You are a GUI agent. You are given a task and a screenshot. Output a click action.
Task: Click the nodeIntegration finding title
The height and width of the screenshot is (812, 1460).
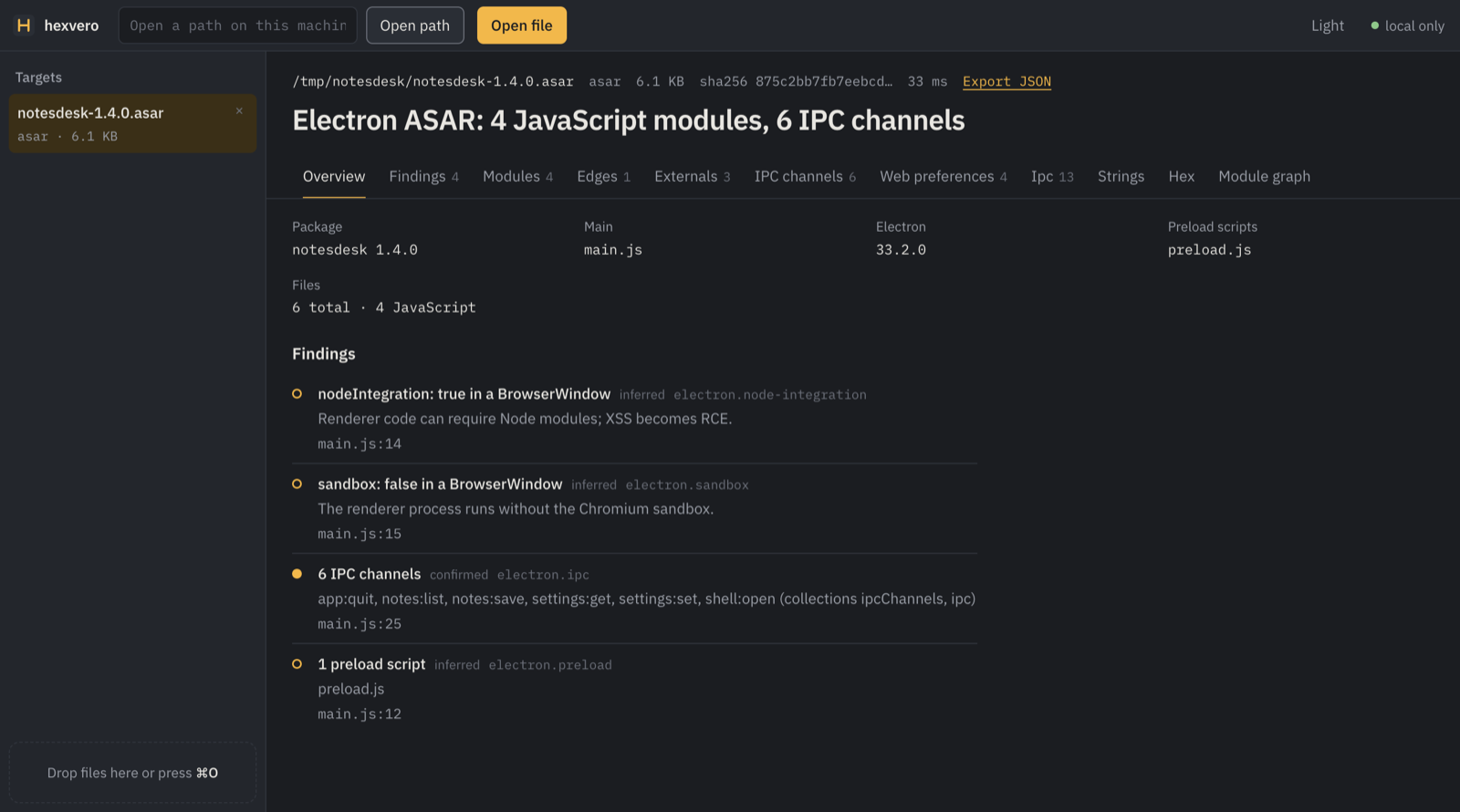(x=464, y=394)
